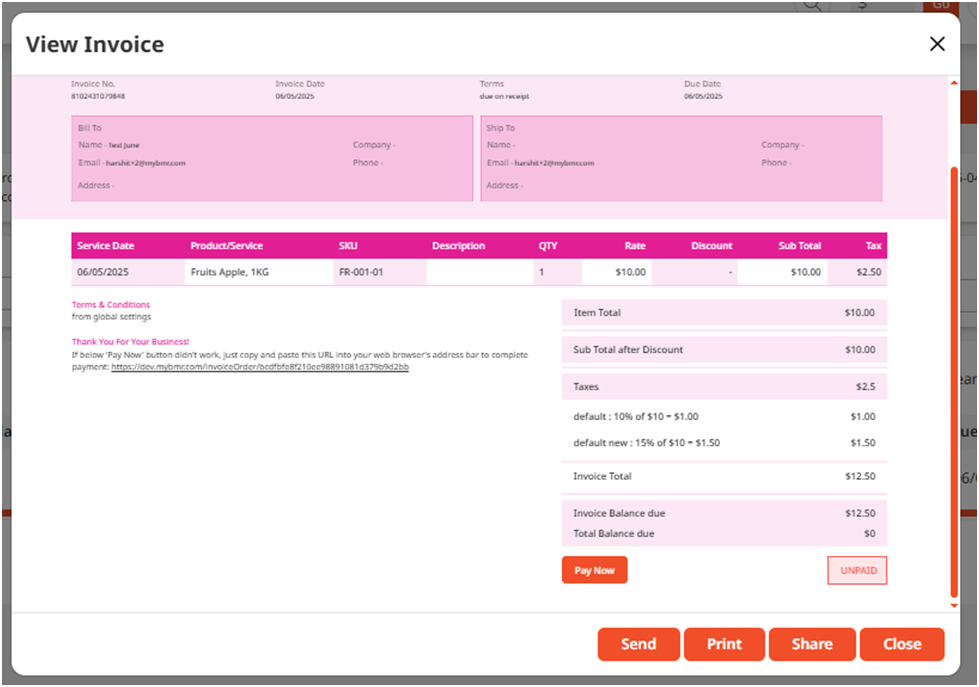The width and height of the screenshot is (979, 687).
Task: Click the Close button at bottom
Action: [x=902, y=644]
